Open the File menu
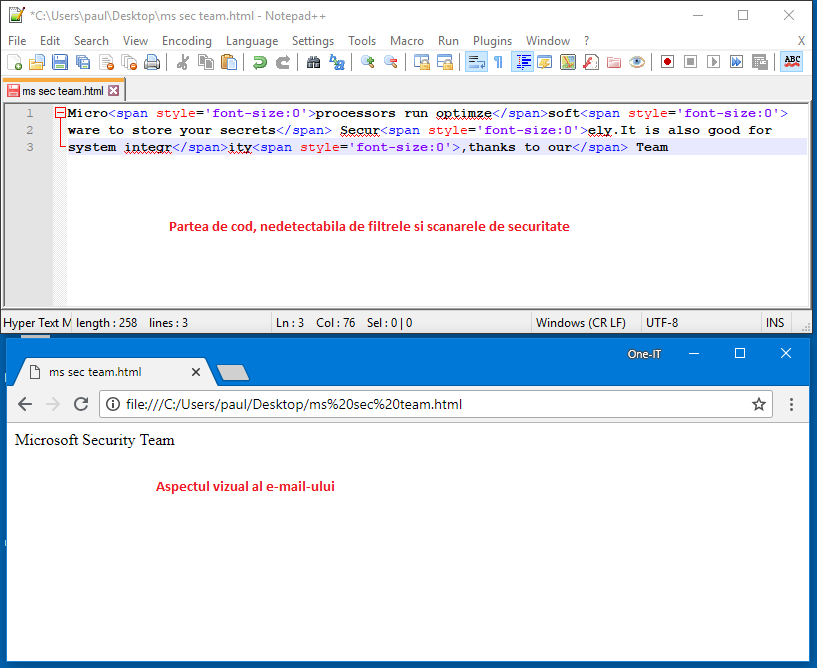The image size is (817, 668). coord(17,41)
